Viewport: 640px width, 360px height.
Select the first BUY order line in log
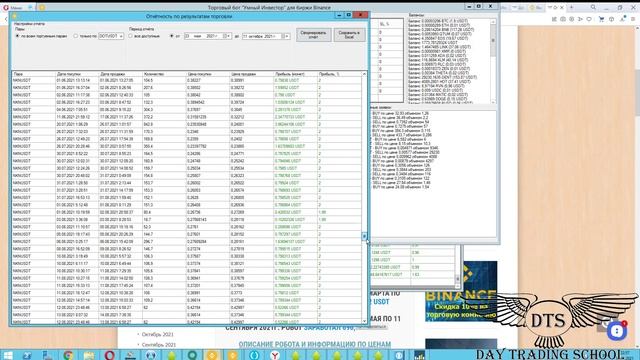[x=400, y=113]
